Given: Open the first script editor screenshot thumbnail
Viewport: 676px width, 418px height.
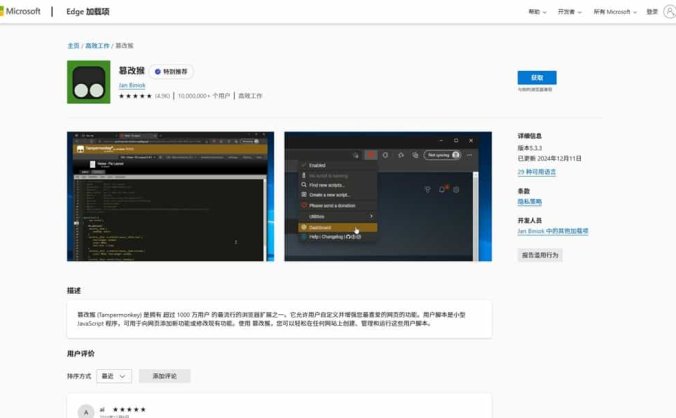Looking at the screenshot, I should tap(170, 196).
